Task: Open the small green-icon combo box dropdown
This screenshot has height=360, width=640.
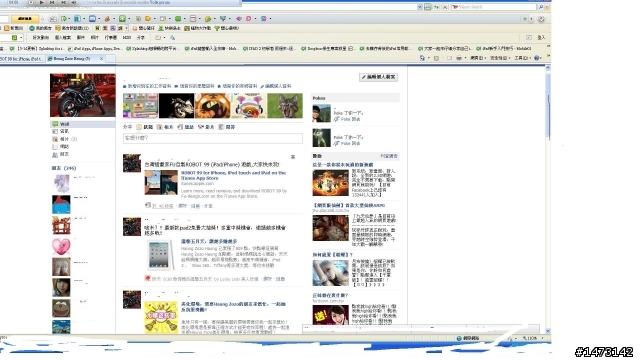Action: [x=21, y=38]
